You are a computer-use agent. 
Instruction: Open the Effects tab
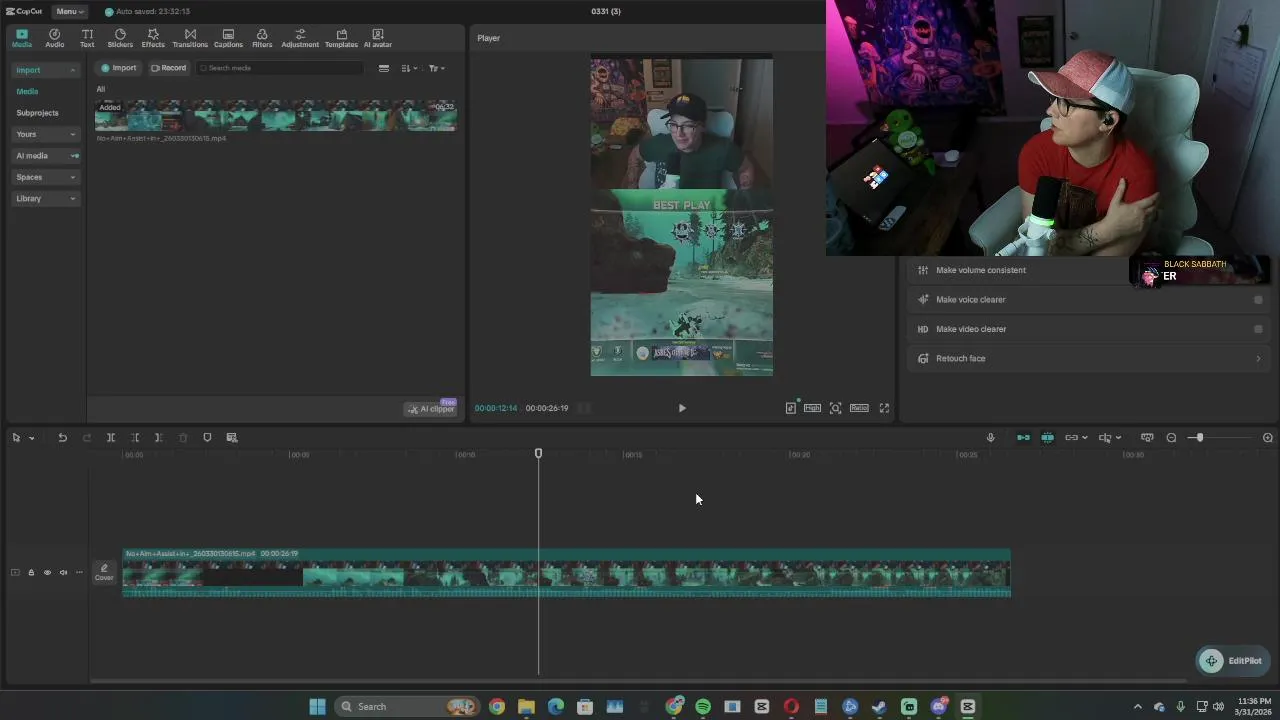pos(153,38)
